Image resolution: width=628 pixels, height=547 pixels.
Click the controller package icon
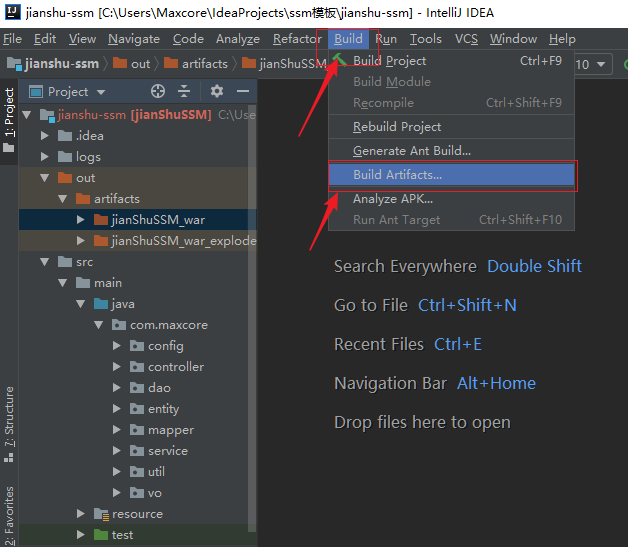coord(137,367)
